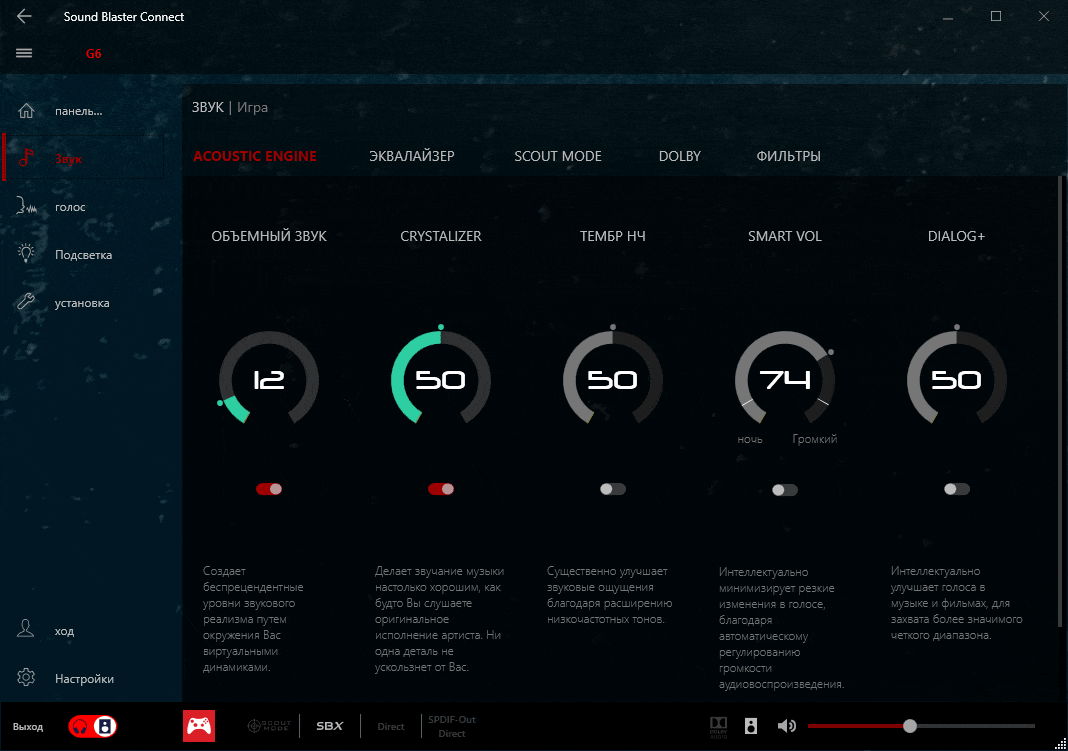Click the master volume slider handle
Viewport: 1068px width, 751px height.
coord(910,726)
